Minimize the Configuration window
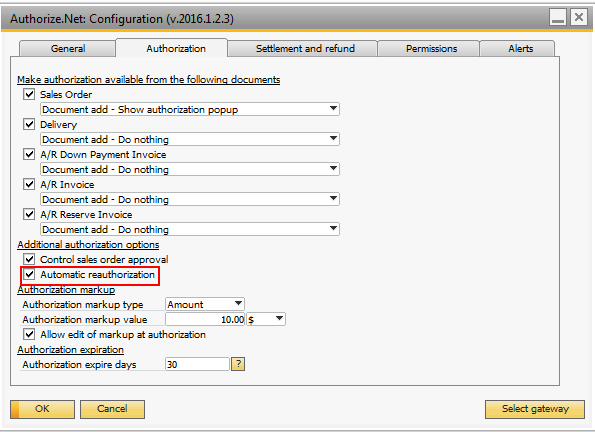Viewport: 595px width, 432px height. pos(558,17)
